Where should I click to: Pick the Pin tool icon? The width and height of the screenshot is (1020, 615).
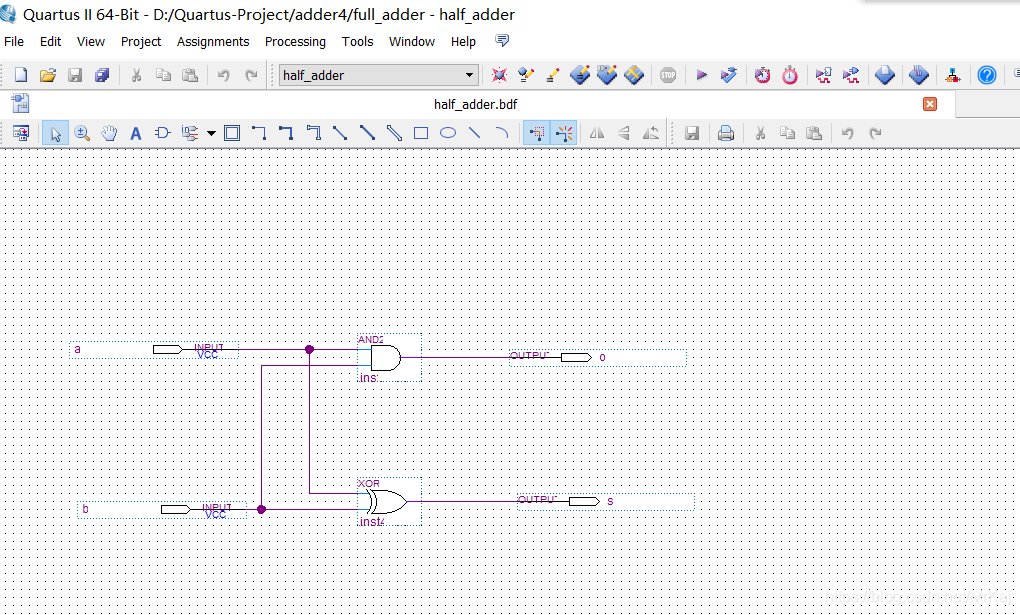[x=189, y=133]
